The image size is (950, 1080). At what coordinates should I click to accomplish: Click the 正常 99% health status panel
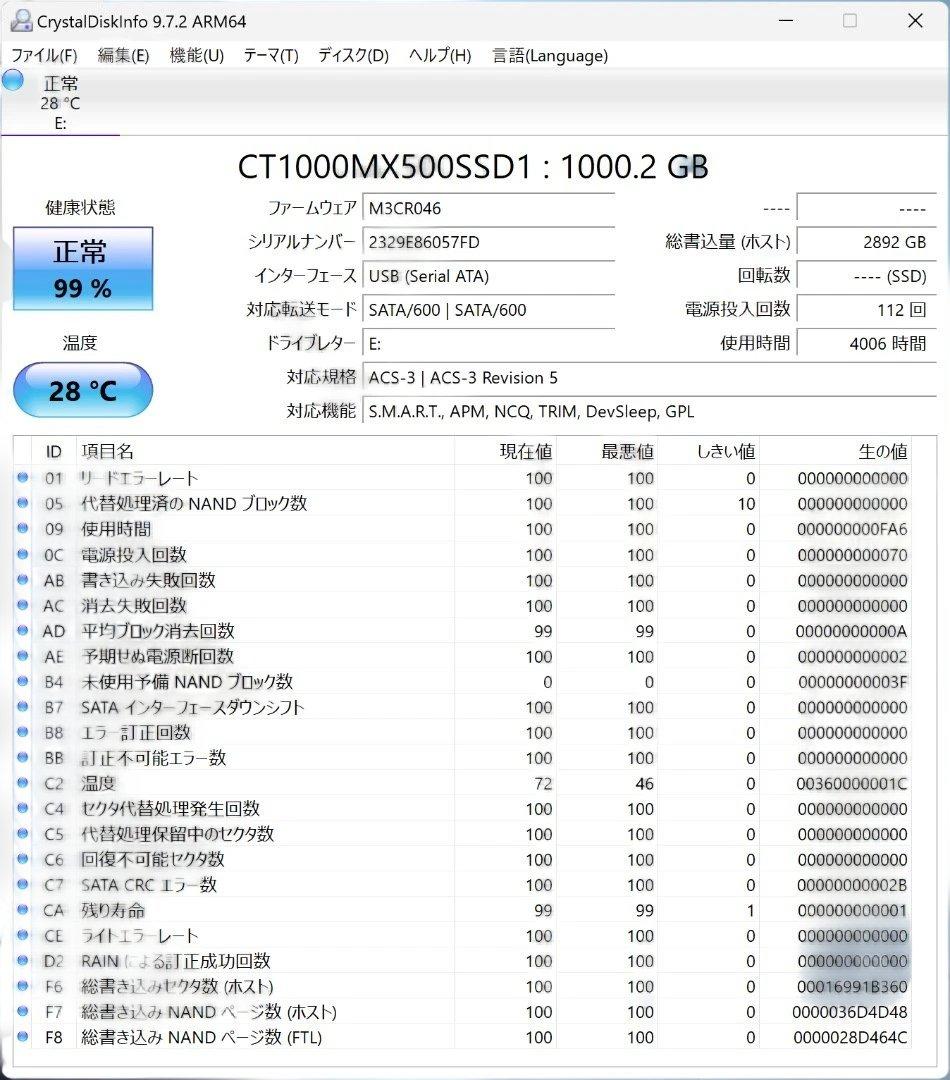[83, 268]
